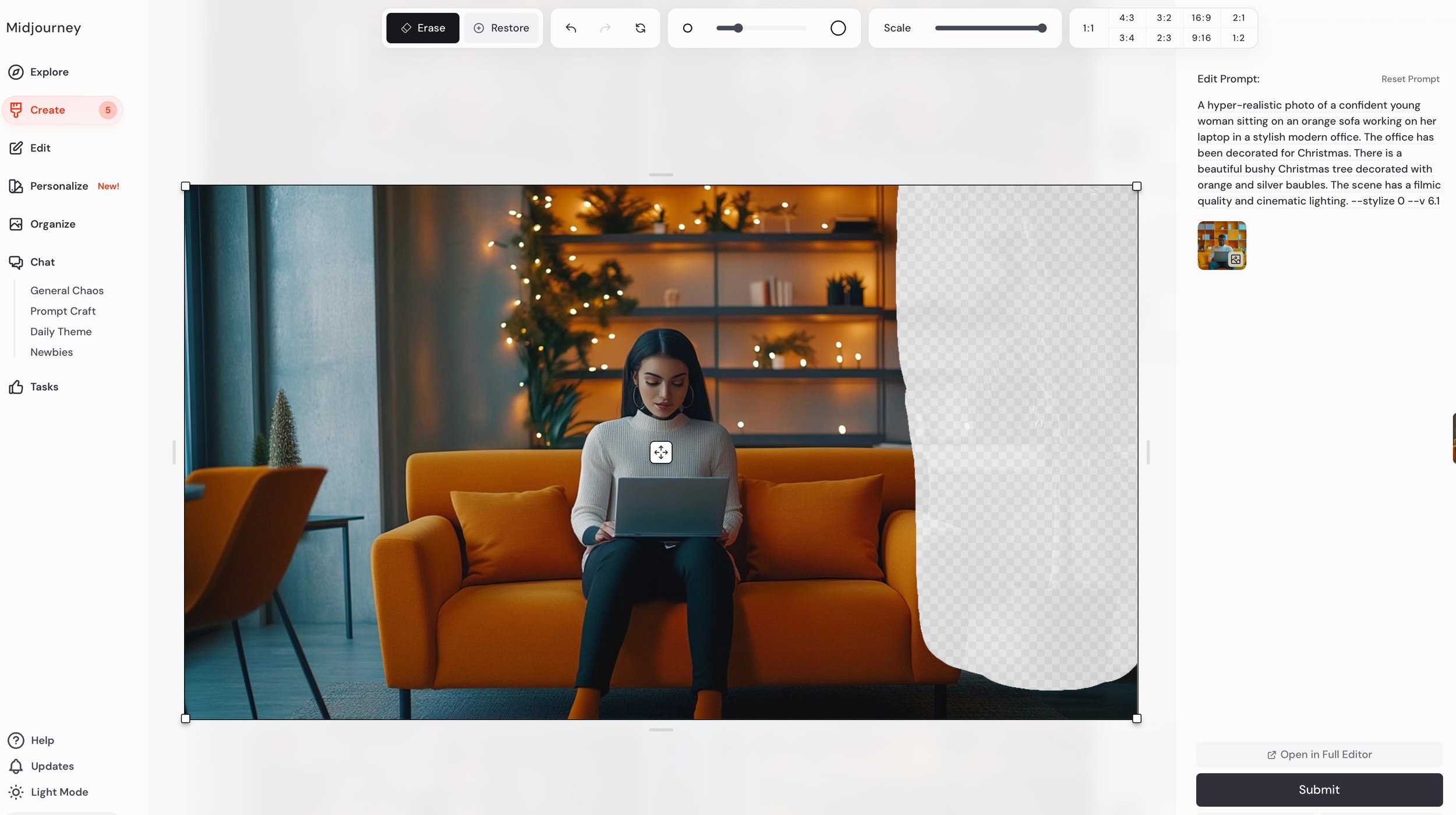This screenshot has width=1456, height=815.
Task: Open the Create section
Action: click(62, 110)
